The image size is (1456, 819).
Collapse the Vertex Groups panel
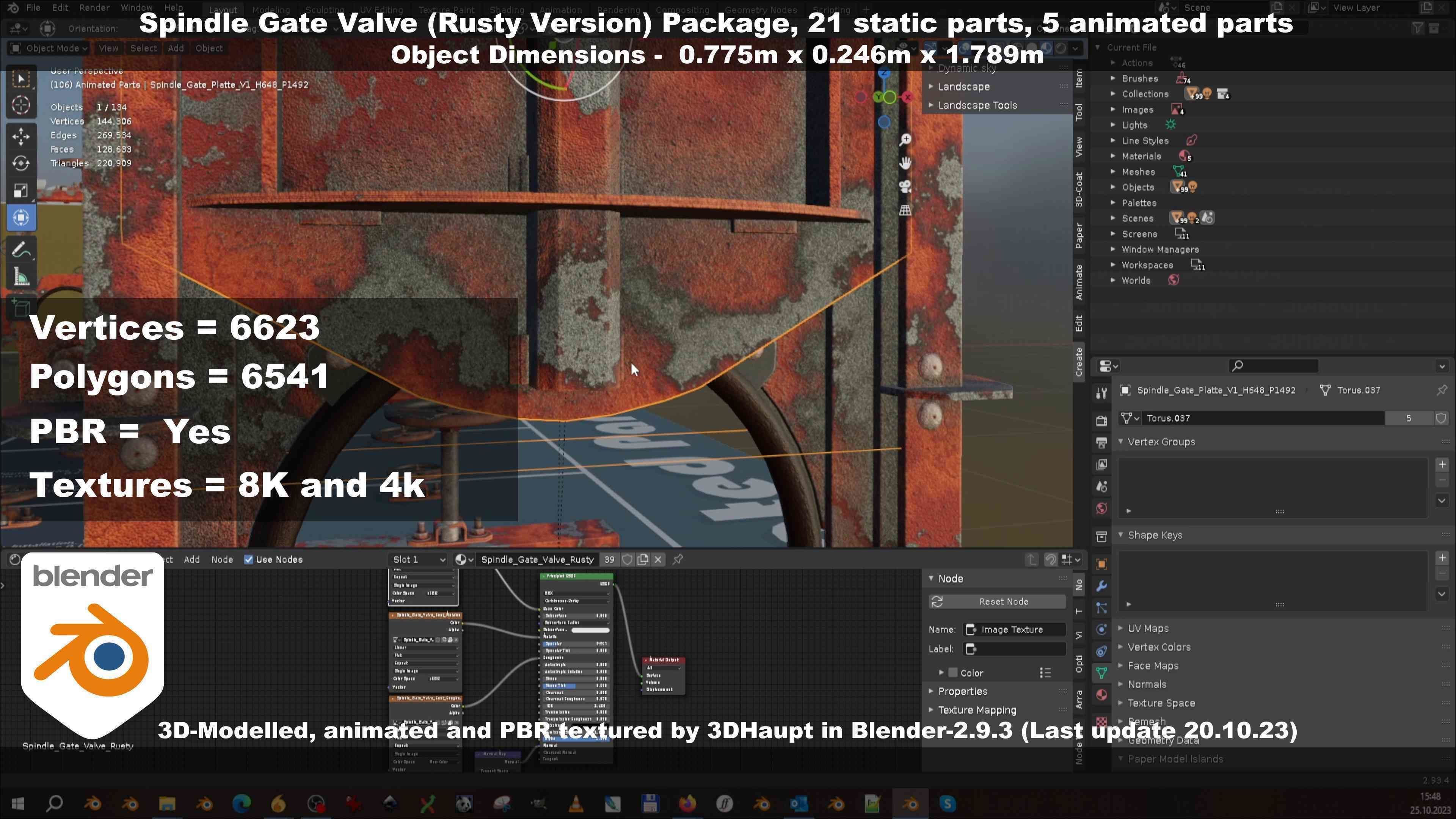tap(1121, 441)
